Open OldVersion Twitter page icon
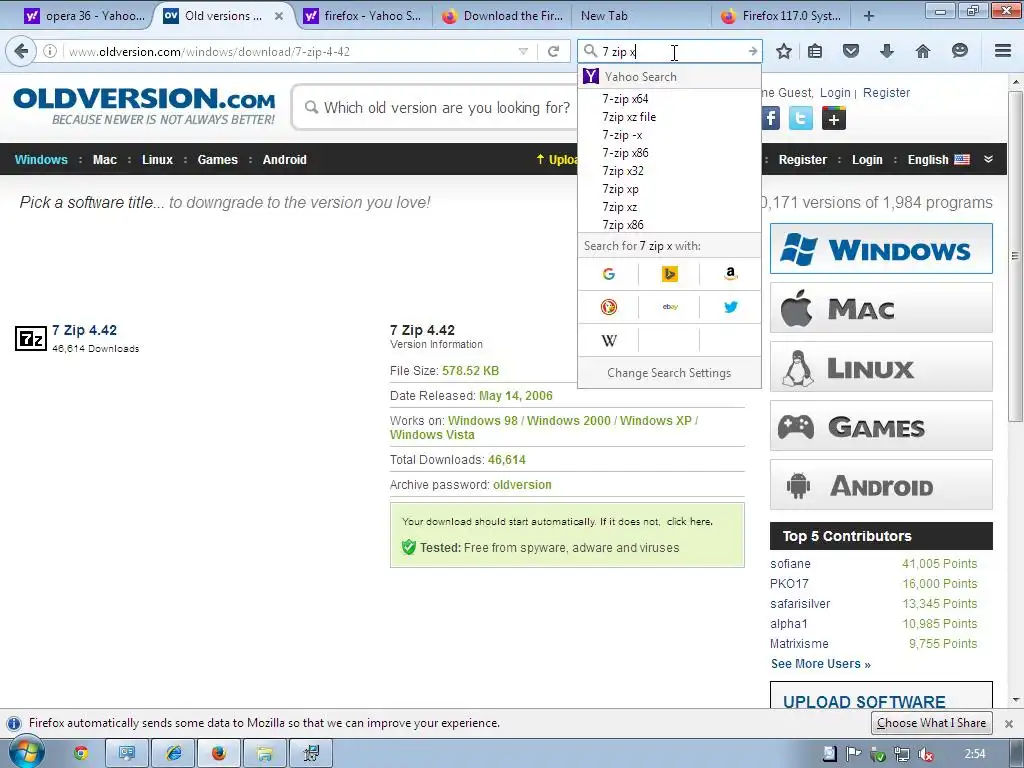The height and width of the screenshot is (768, 1024). 801,118
